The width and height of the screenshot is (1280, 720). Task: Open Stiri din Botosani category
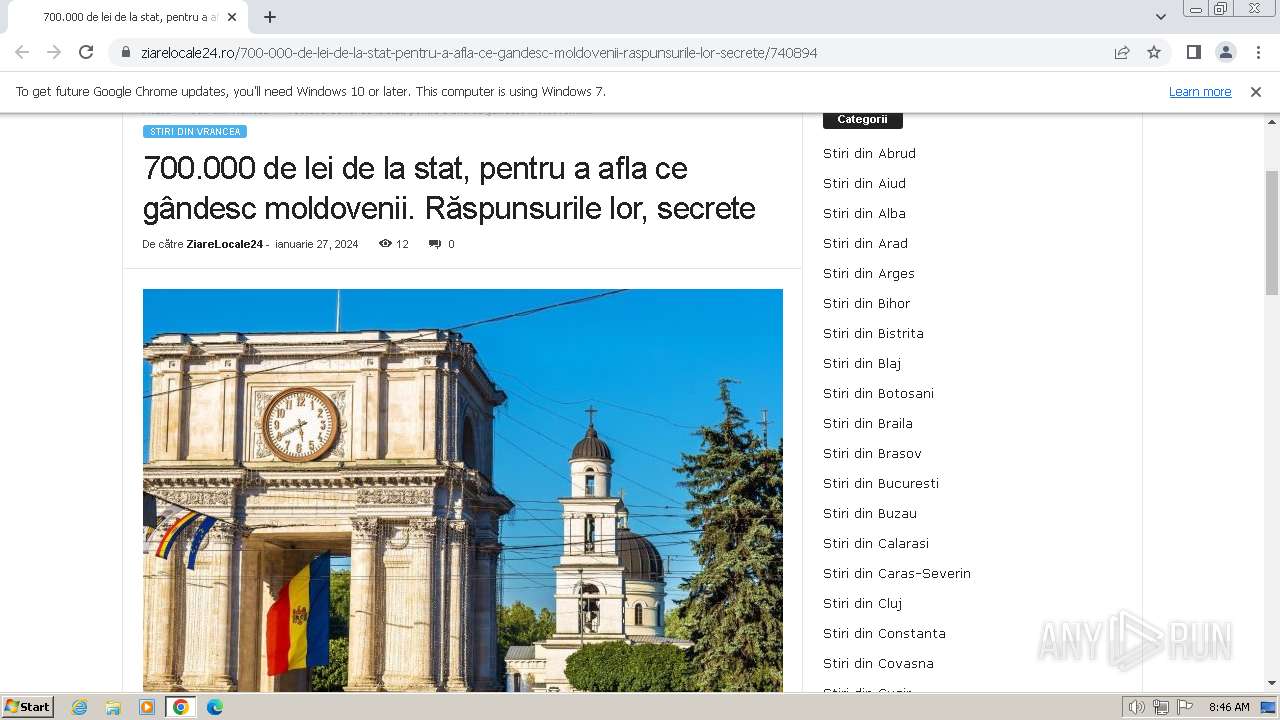point(878,393)
